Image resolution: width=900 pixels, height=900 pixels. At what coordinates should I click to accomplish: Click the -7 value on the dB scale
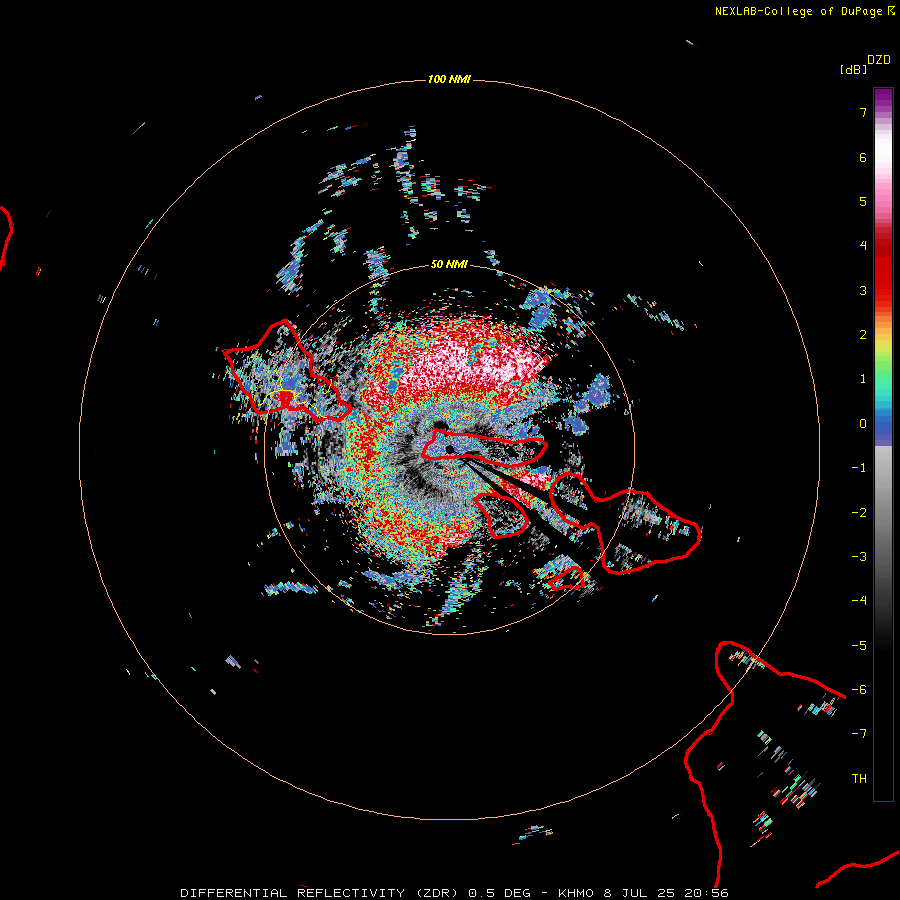(x=859, y=734)
